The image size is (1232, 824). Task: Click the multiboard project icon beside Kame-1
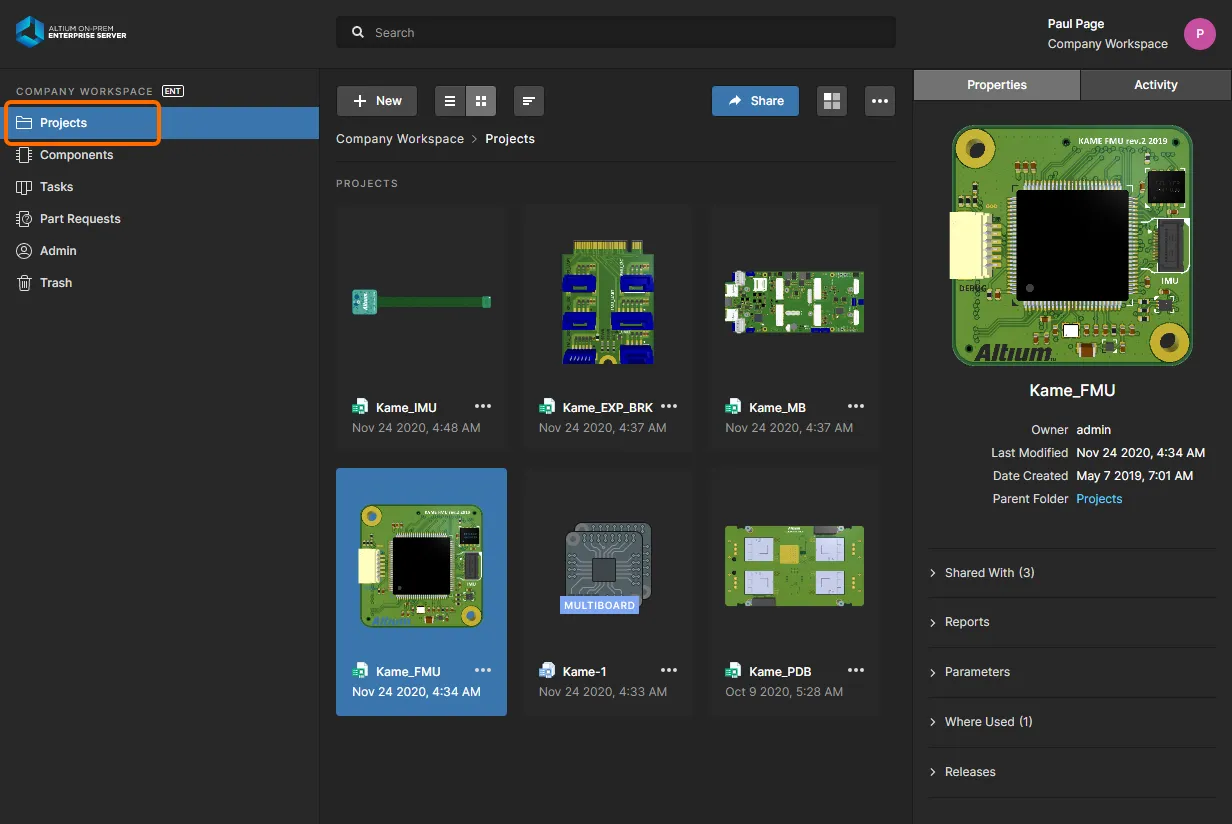pos(547,671)
